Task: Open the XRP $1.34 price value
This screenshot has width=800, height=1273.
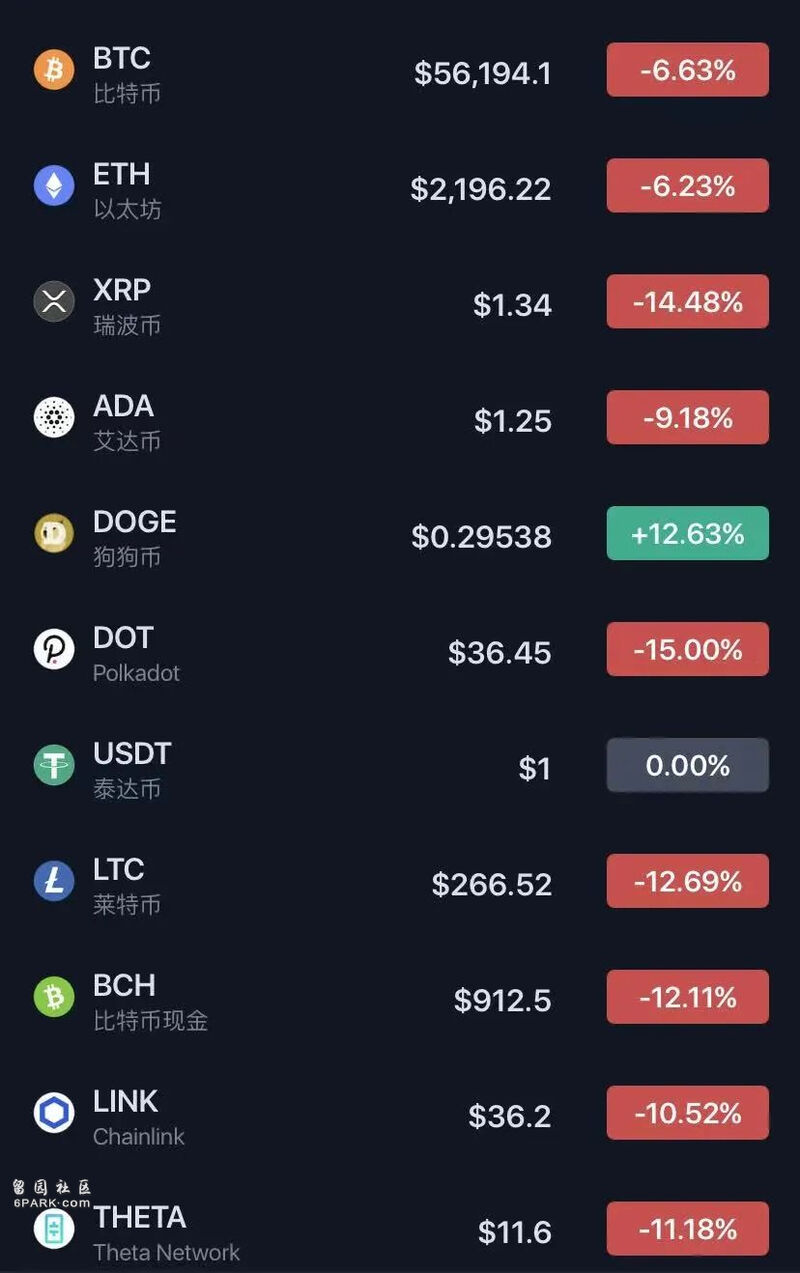Action: click(x=512, y=305)
